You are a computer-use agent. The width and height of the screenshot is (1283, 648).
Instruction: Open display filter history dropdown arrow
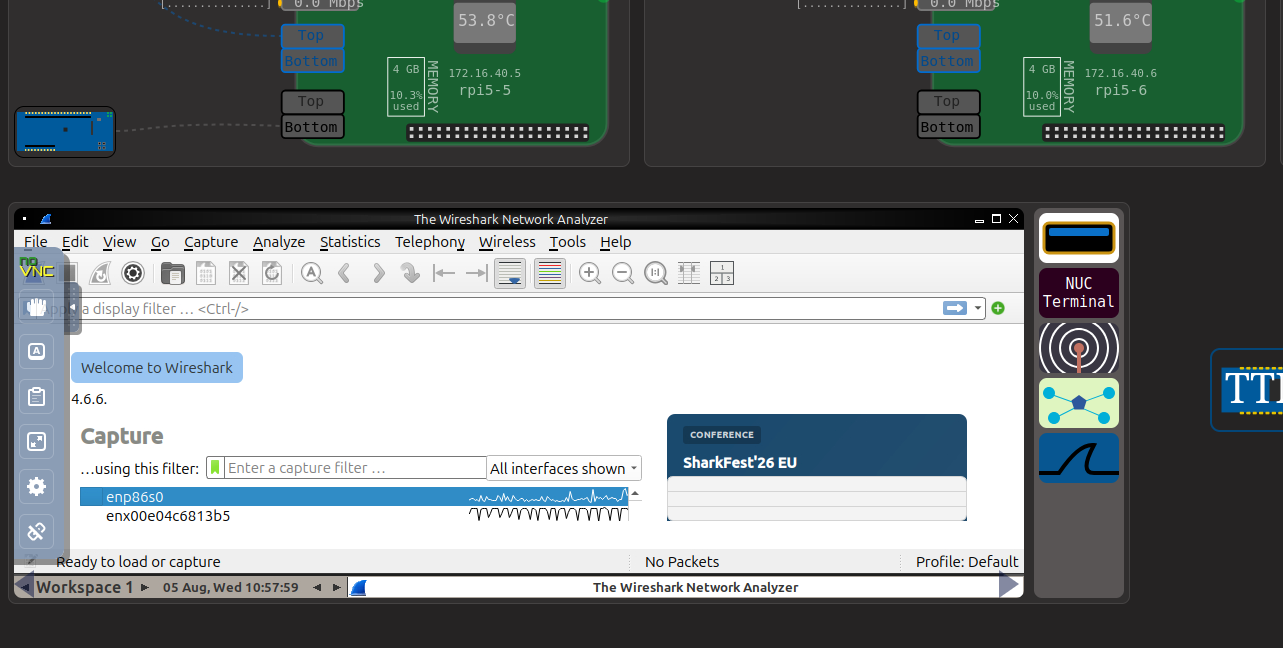(978, 308)
